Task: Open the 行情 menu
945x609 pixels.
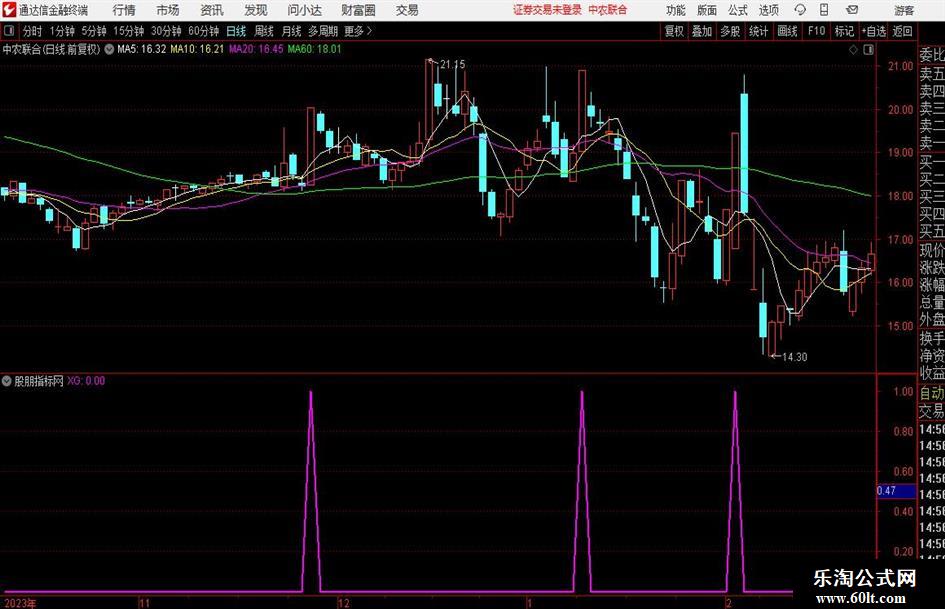Action: click(x=124, y=10)
